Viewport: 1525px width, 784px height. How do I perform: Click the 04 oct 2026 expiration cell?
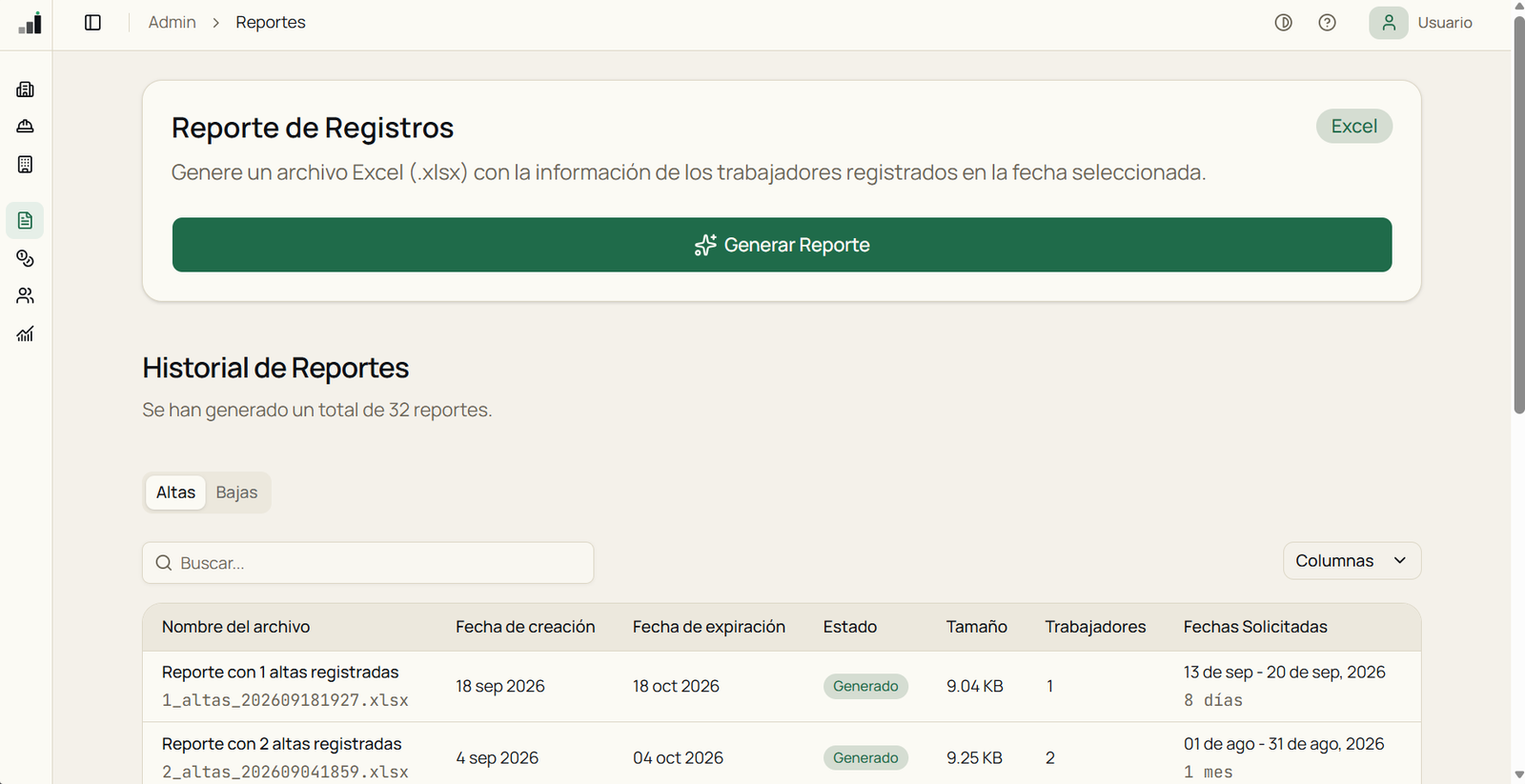(x=679, y=758)
